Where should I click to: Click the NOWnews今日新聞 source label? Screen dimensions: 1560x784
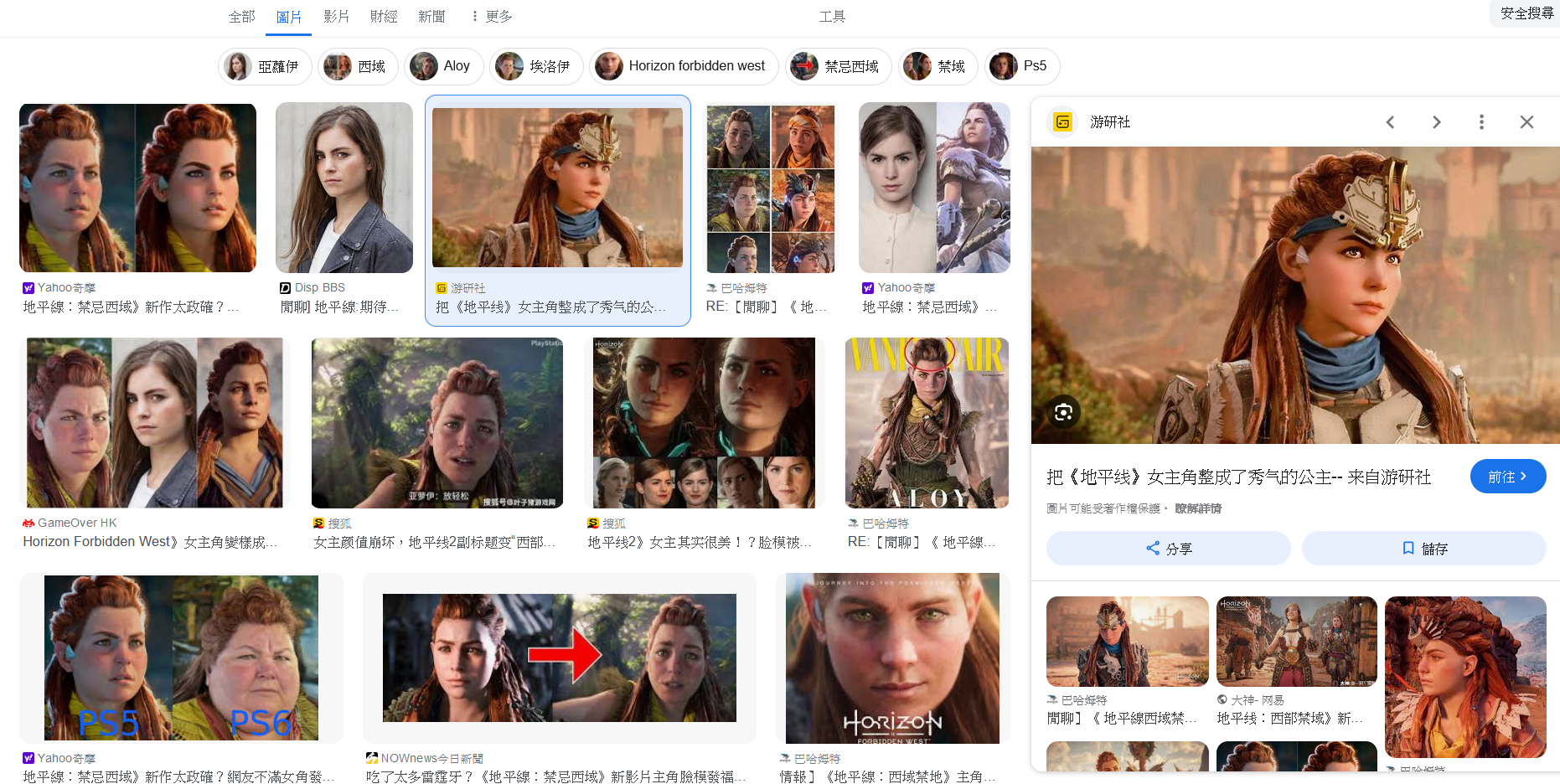click(x=431, y=758)
